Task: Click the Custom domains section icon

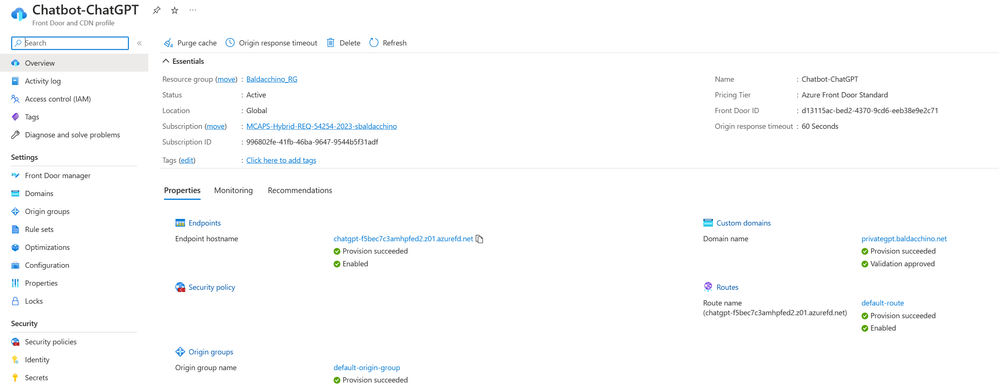Action: click(x=708, y=223)
